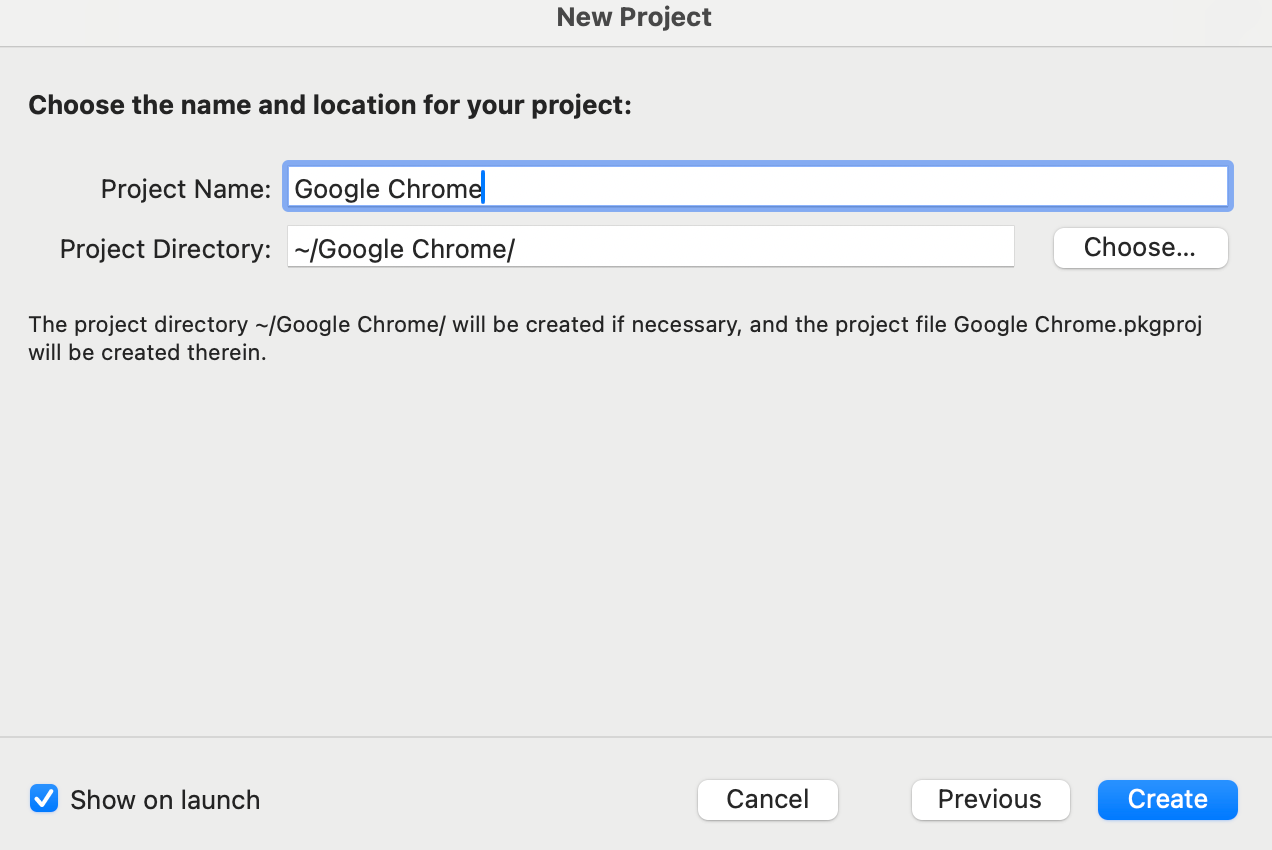
Task: Click the "Choose the name and location" heading
Action: tap(330, 105)
